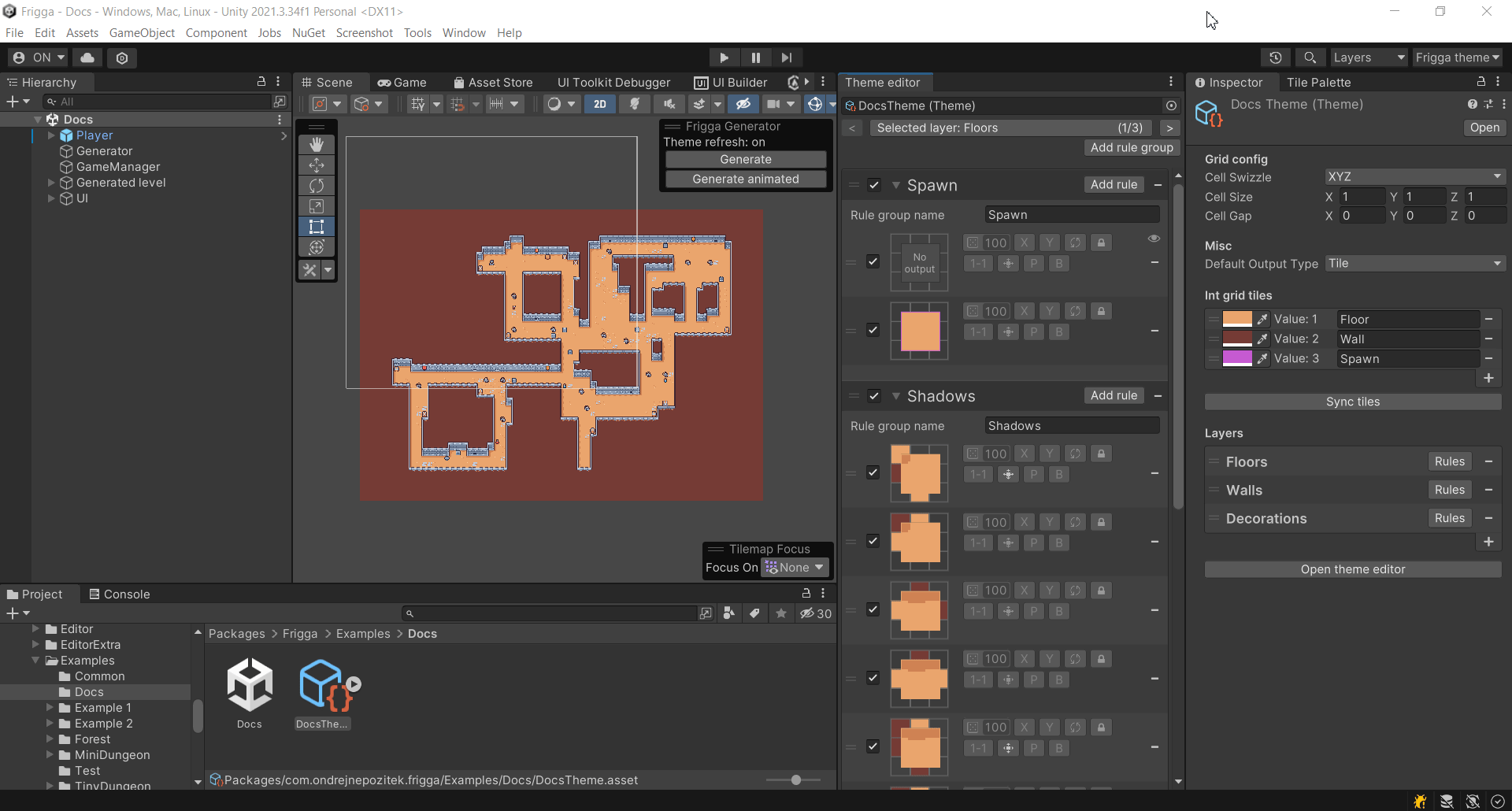Screen dimensions: 1512x811
Task: Toggle first Shadows rule checkbox
Action: pos(873,472)
